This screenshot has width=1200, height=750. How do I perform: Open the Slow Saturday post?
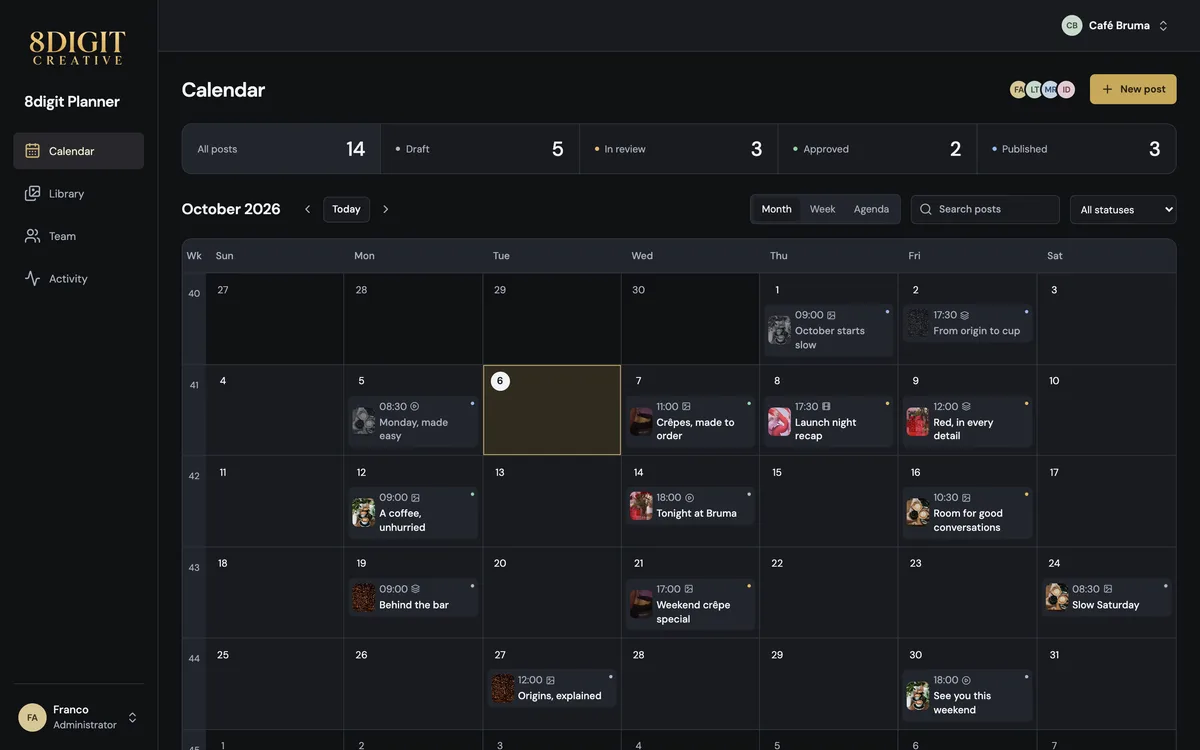tap(1106, 597)
